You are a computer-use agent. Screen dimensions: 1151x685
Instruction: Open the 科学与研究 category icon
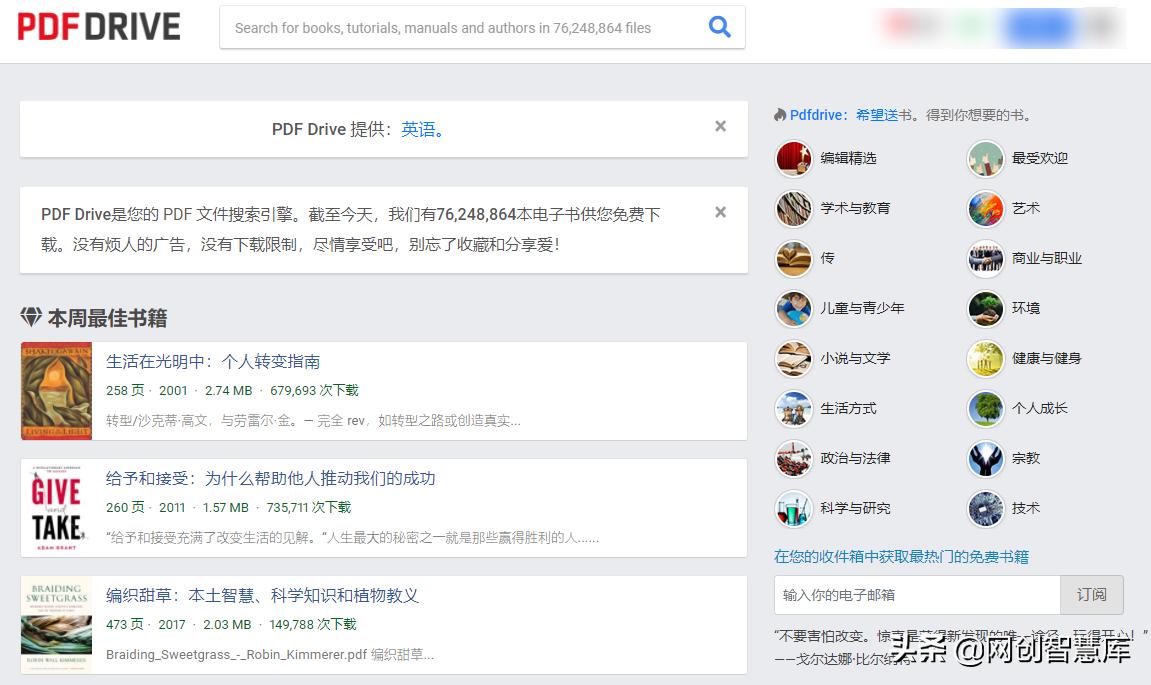(793, 508)
